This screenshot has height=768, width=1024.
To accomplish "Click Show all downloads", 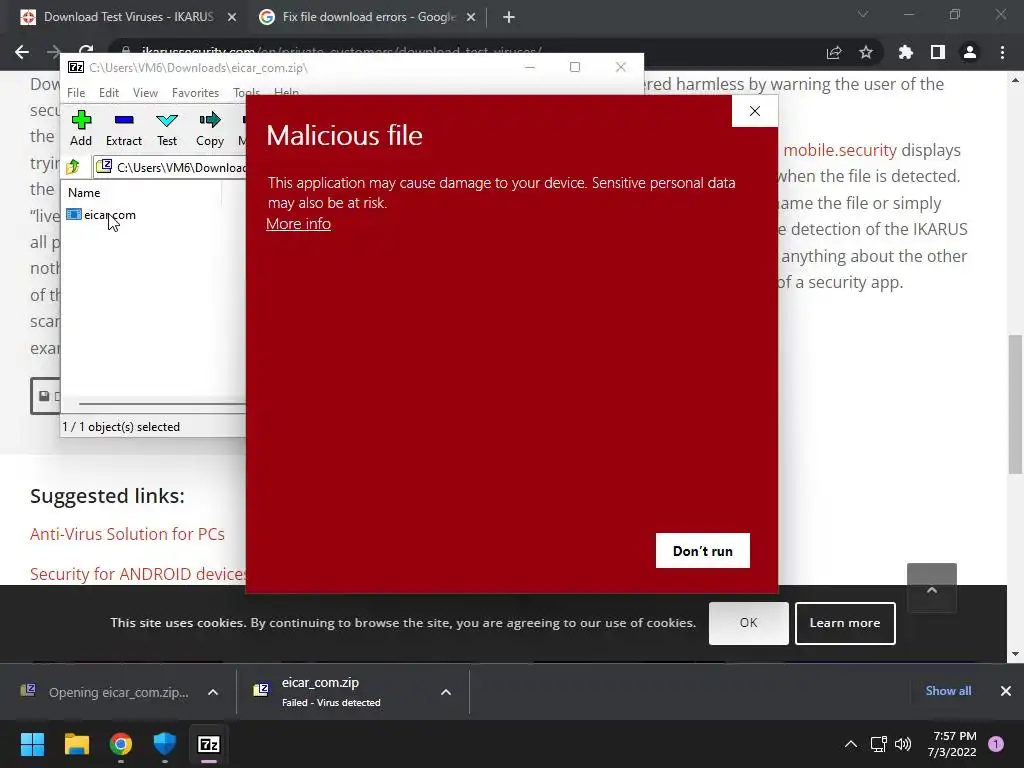I will coord(948,691).
